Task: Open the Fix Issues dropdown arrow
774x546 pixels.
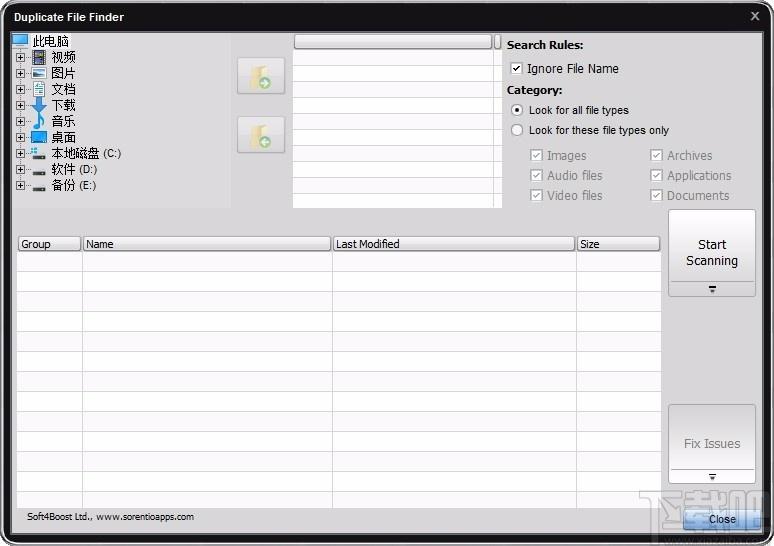Action: pyautogui.click(x=712, y=477)
